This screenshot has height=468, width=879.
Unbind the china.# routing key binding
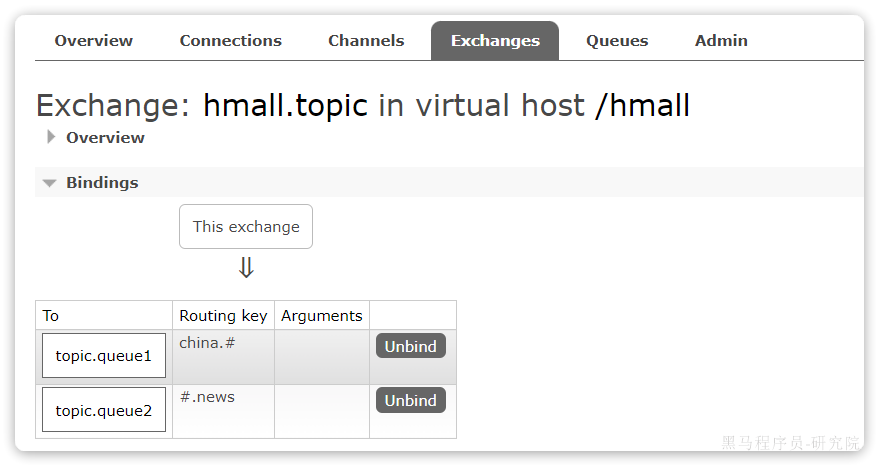pyautogui.click(x=410, y=346)
